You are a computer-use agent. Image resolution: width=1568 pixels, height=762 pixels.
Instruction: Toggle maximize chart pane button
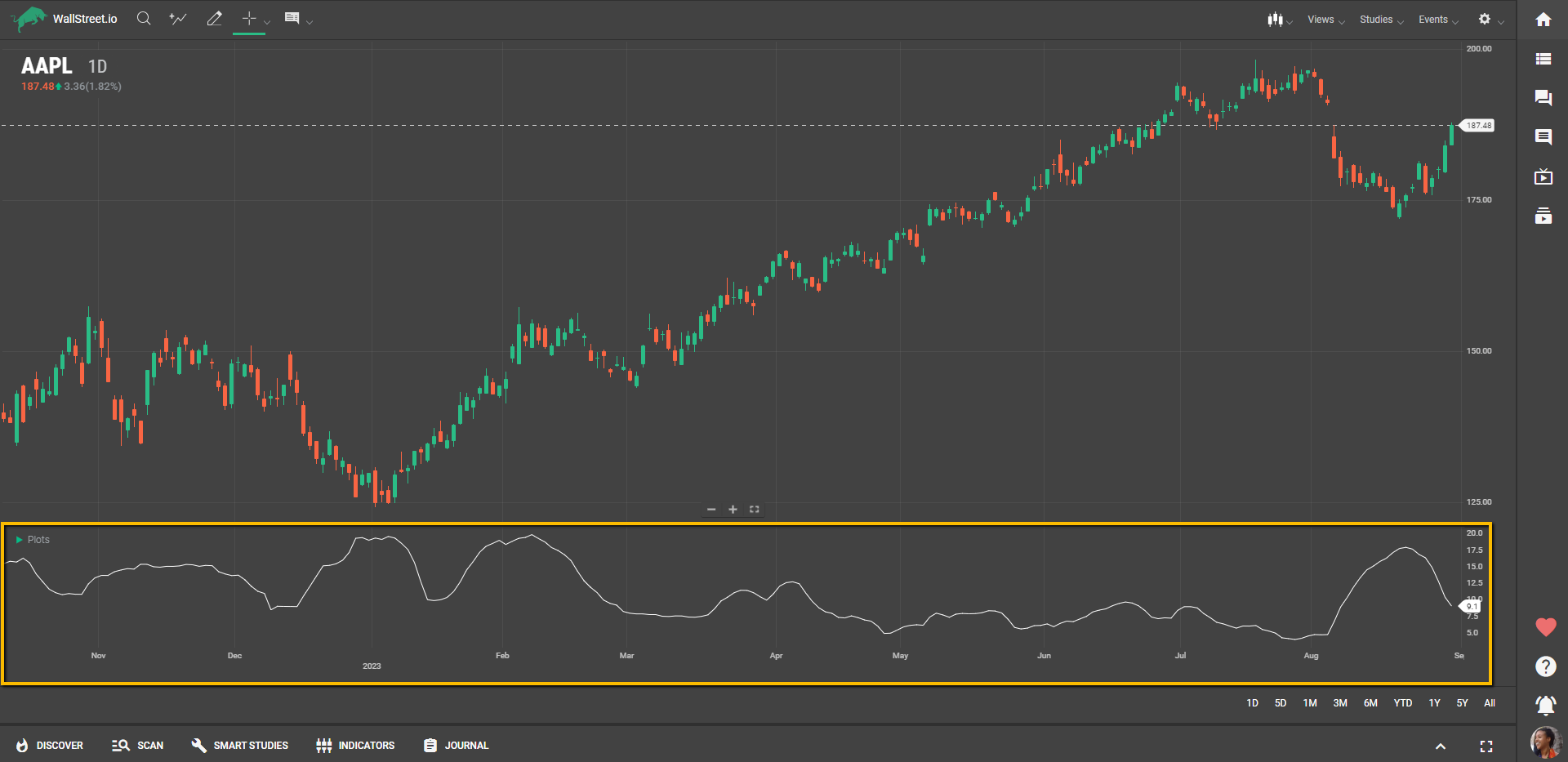[x=755, y=510]
